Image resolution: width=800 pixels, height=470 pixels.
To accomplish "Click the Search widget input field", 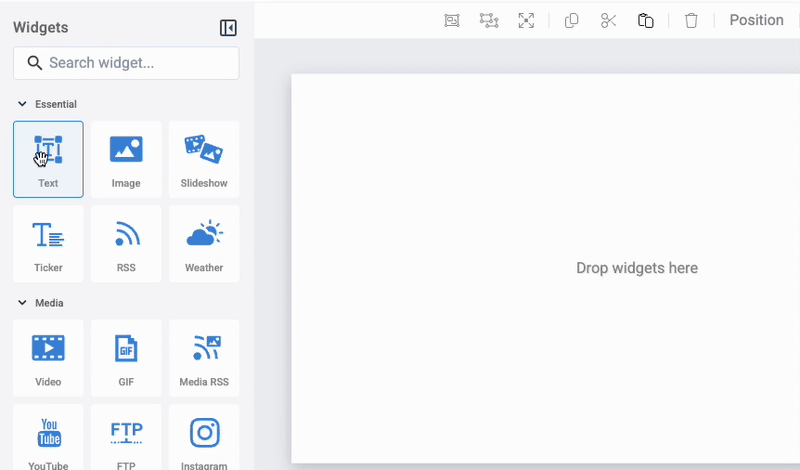I will click(126, 63).
